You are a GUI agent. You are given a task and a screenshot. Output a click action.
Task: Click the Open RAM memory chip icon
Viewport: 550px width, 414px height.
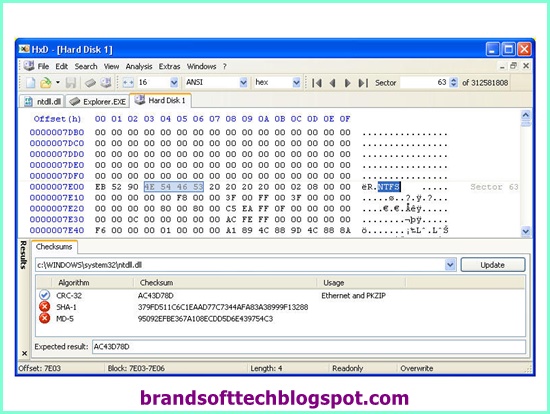(90, 83)
